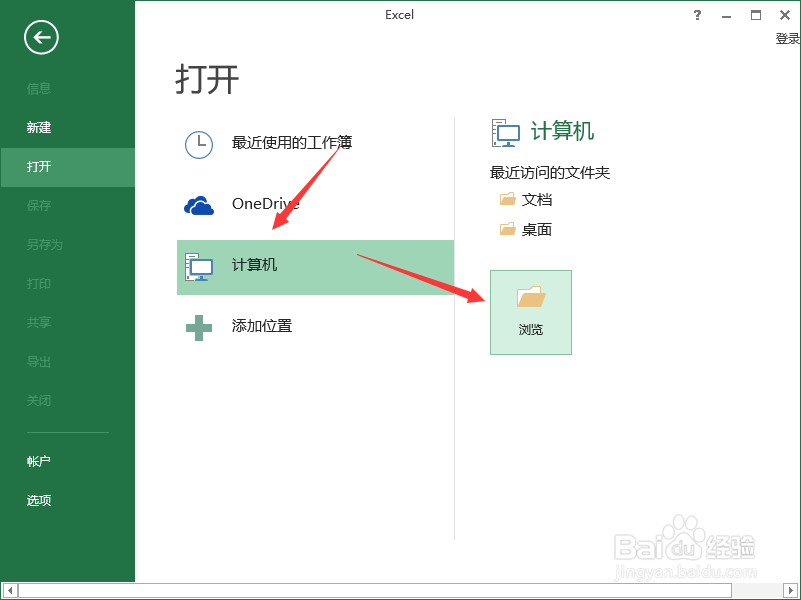
Task: Select the 打开 tab
Action: [38, 166]
